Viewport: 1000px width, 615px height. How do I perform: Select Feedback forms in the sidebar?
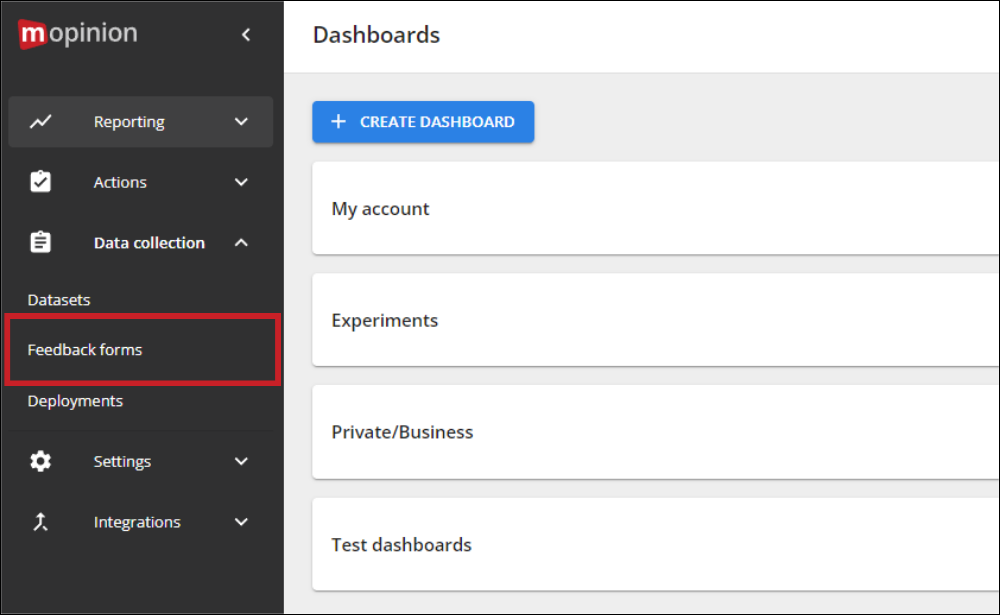point(85,350)
